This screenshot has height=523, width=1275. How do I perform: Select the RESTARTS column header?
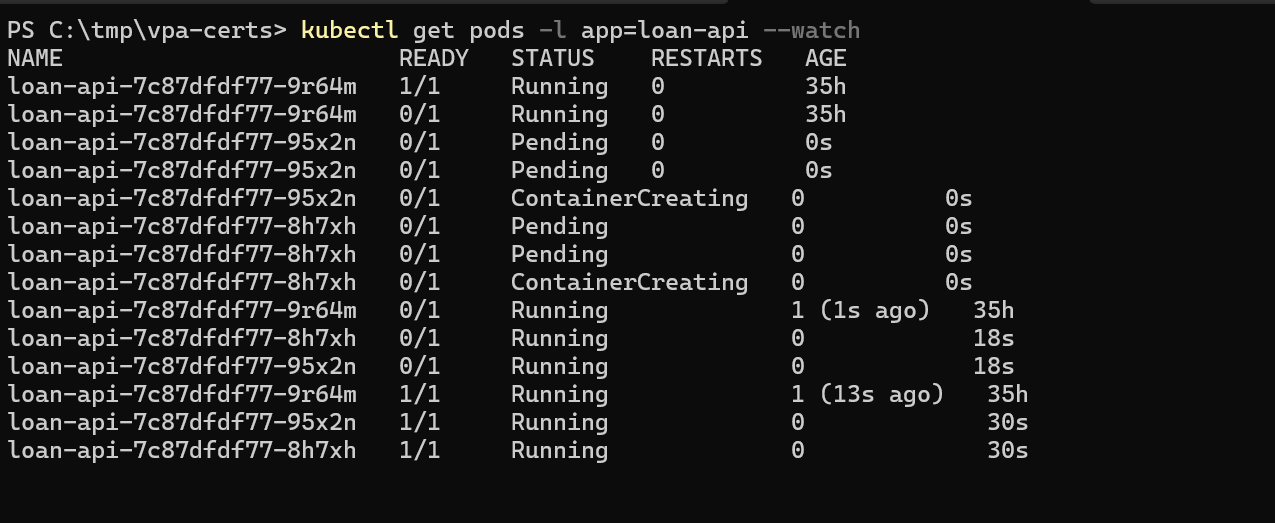click(x=706, y=59)
